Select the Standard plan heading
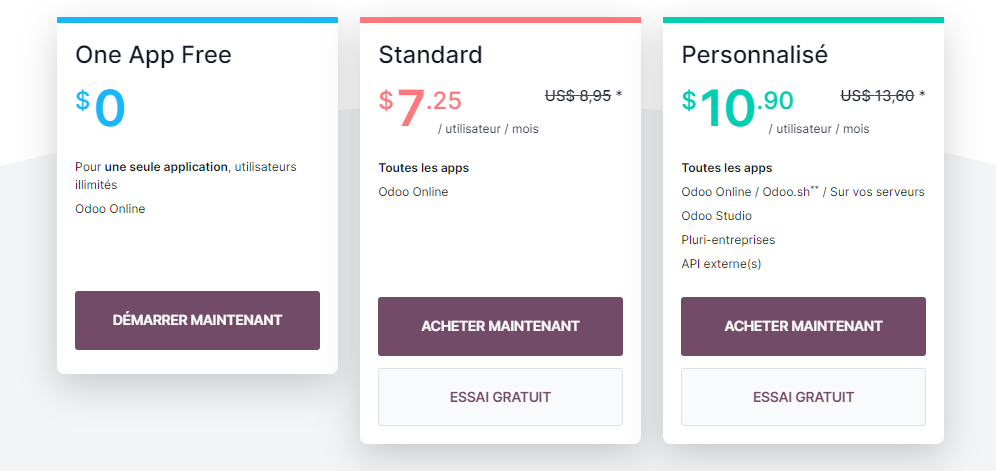This screenshot has width=996, height=471. (x=430, y=55)
